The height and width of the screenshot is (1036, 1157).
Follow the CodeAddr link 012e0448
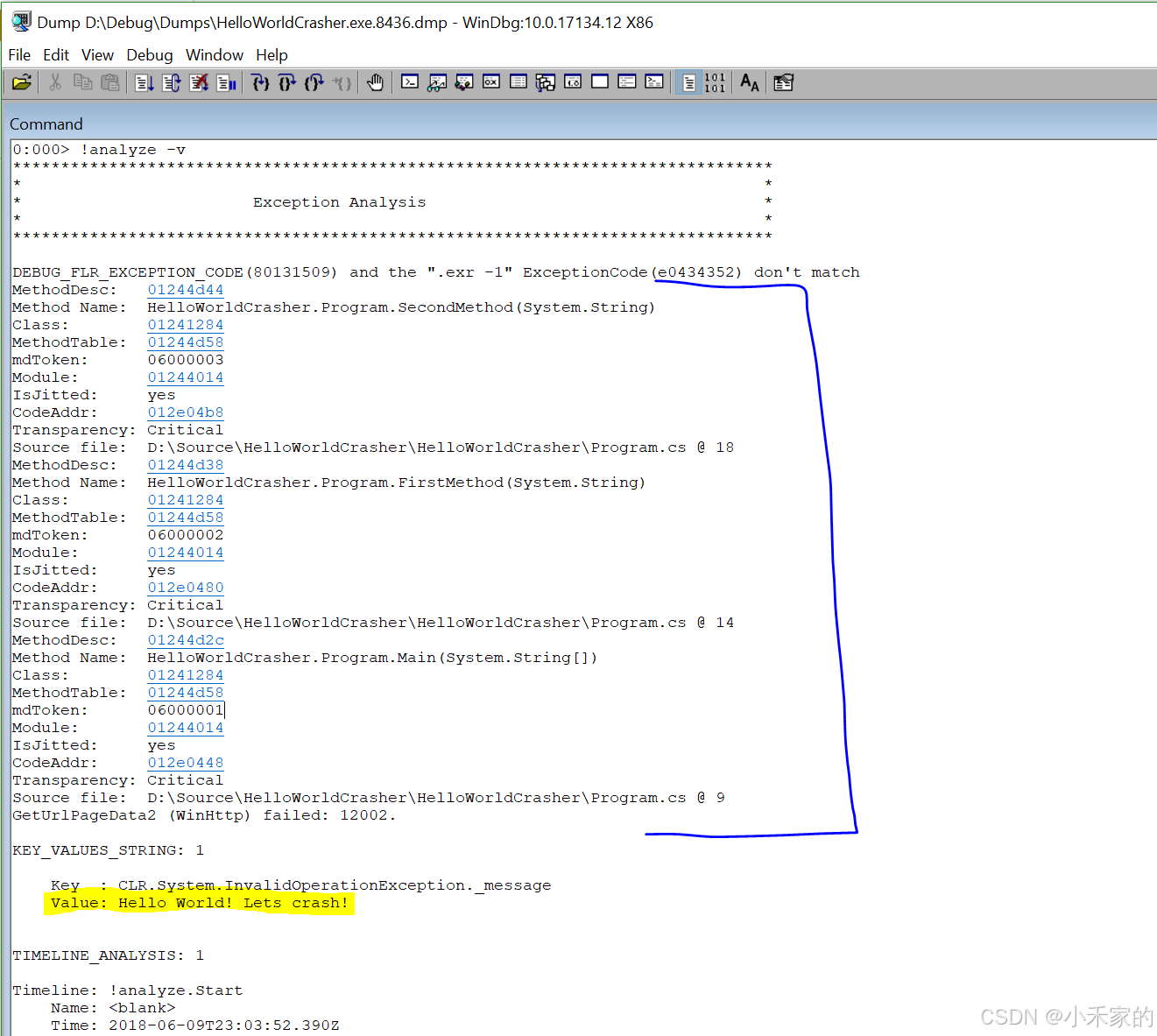pyautogui.click(x=186, y=763)
